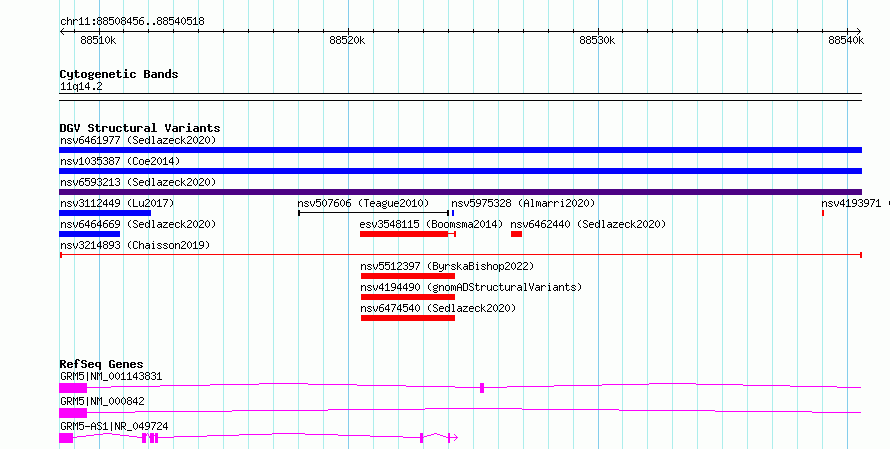The width and height of the screenshot is (890, 449).
Task: Click the nsv6593213 (Sedlazeck2020) label
Action: (x=138, y=182)
